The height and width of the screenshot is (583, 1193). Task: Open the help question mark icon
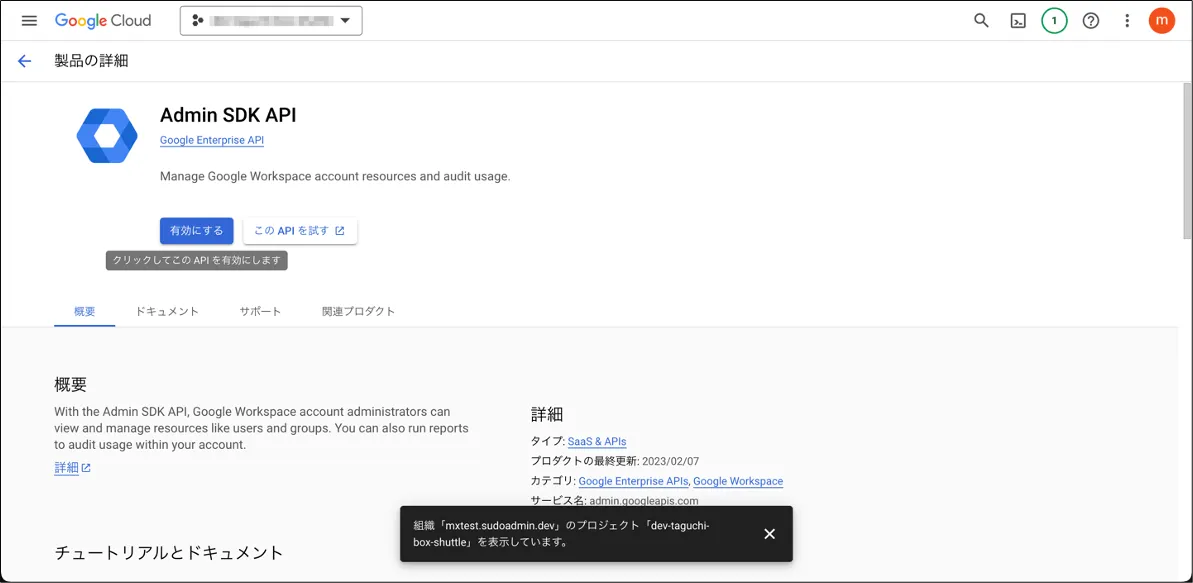[x=1091, y=20]
